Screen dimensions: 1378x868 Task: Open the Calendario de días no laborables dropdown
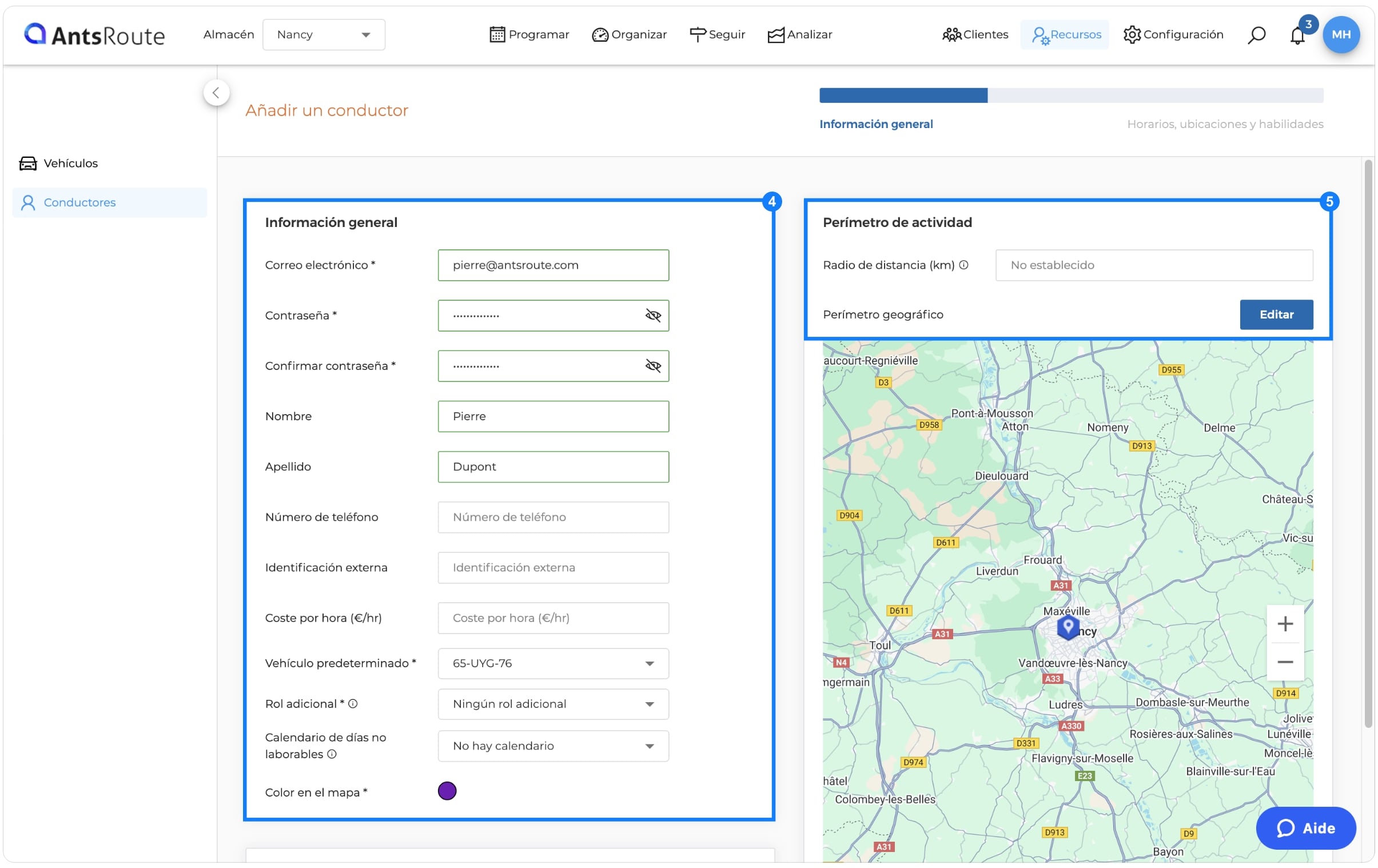pyautogui.click(x=553, y=746)
